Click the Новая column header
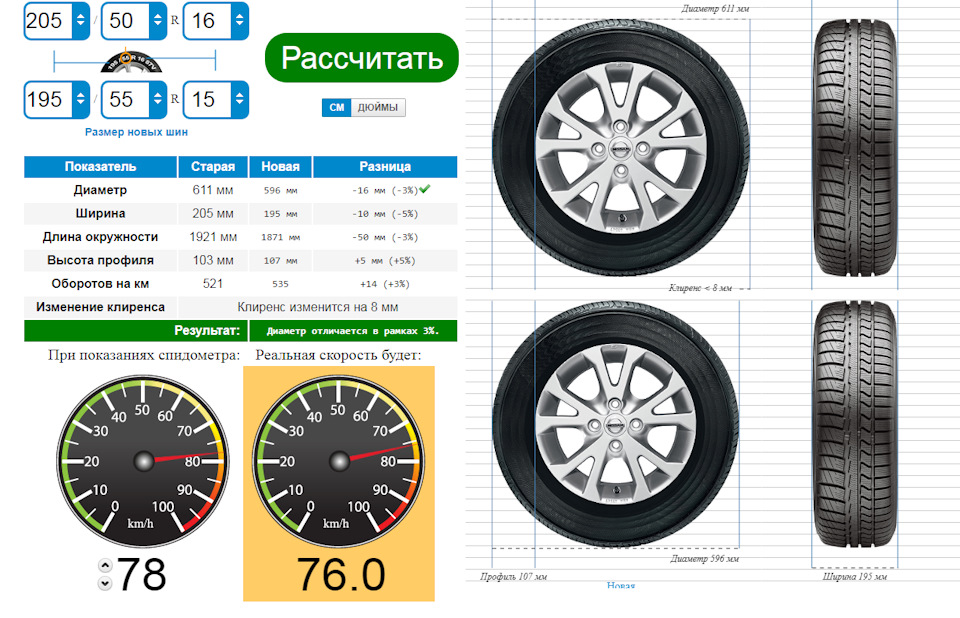 tap(280, 167)
